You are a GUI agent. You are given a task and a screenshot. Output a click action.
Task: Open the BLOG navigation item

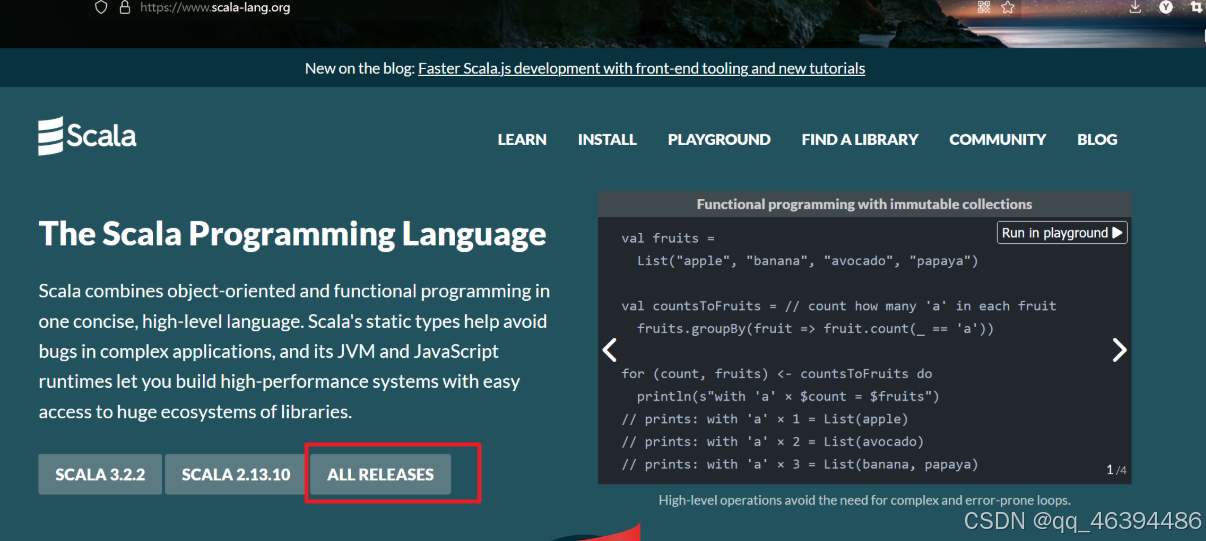coord(1097,140)
